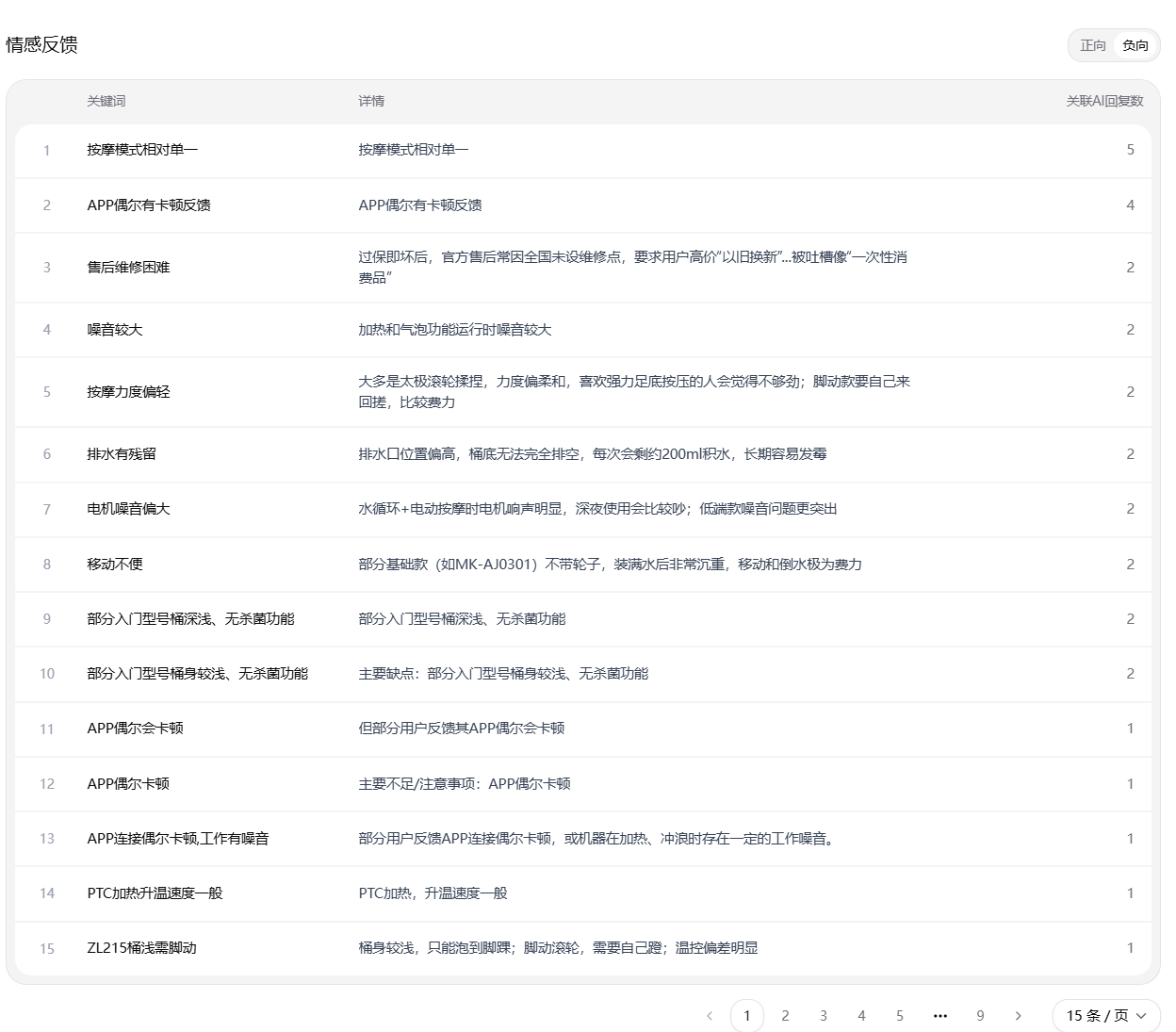
Task: Select keyword APP偶尔卡顿 in row 12
Action: point(128,783)
